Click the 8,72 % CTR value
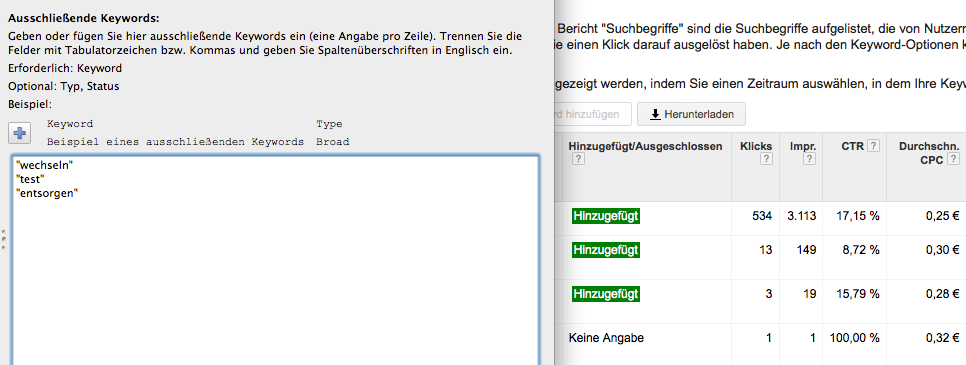The image size is (966, 365). click(x=861, y=250)
